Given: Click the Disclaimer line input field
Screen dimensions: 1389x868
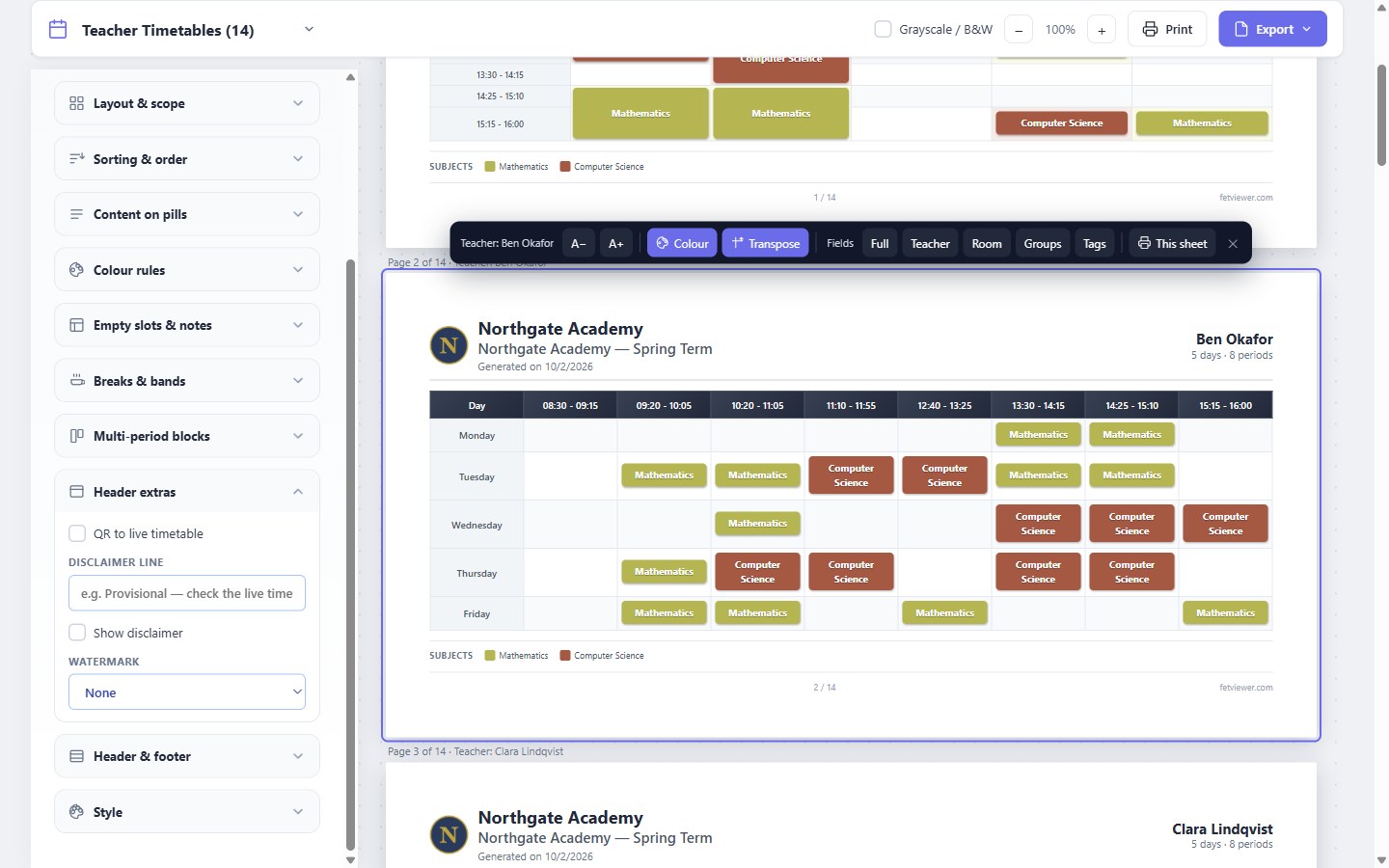Looking at the screenshot, I should pyautogui.click(x=187, y=593).
